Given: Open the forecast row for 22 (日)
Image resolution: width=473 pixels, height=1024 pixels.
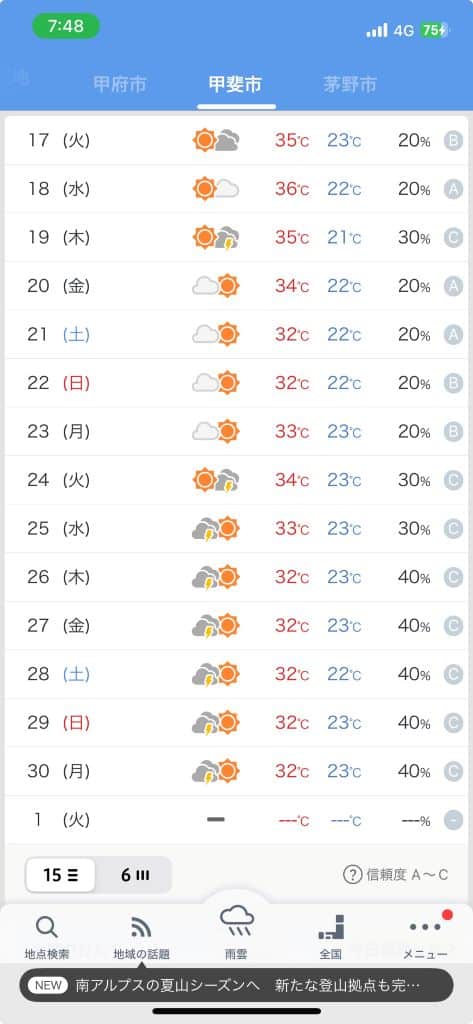Looking at the screenshot, I should (x=236, y=383).
